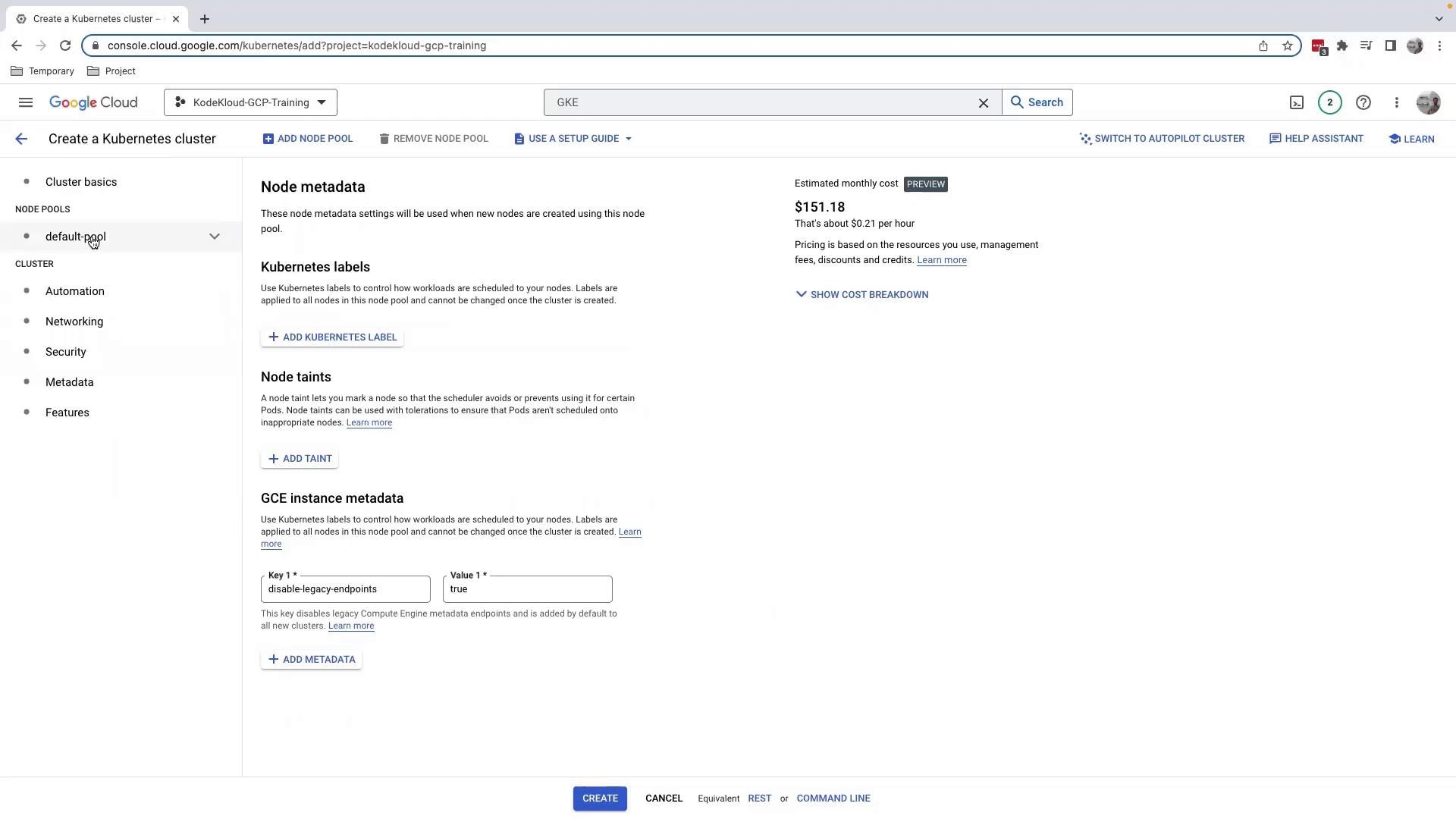Viewport: 1456px width, 819px height.
Task: Go to the Networking section in sidebar
Action: click(74, 322)
